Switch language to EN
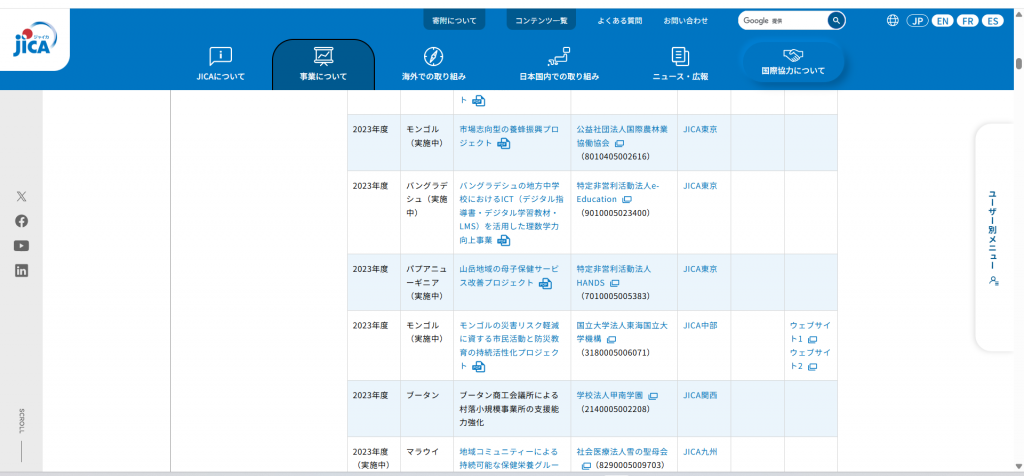Viewport: 1024px width, 476px height. pos(942,21)
